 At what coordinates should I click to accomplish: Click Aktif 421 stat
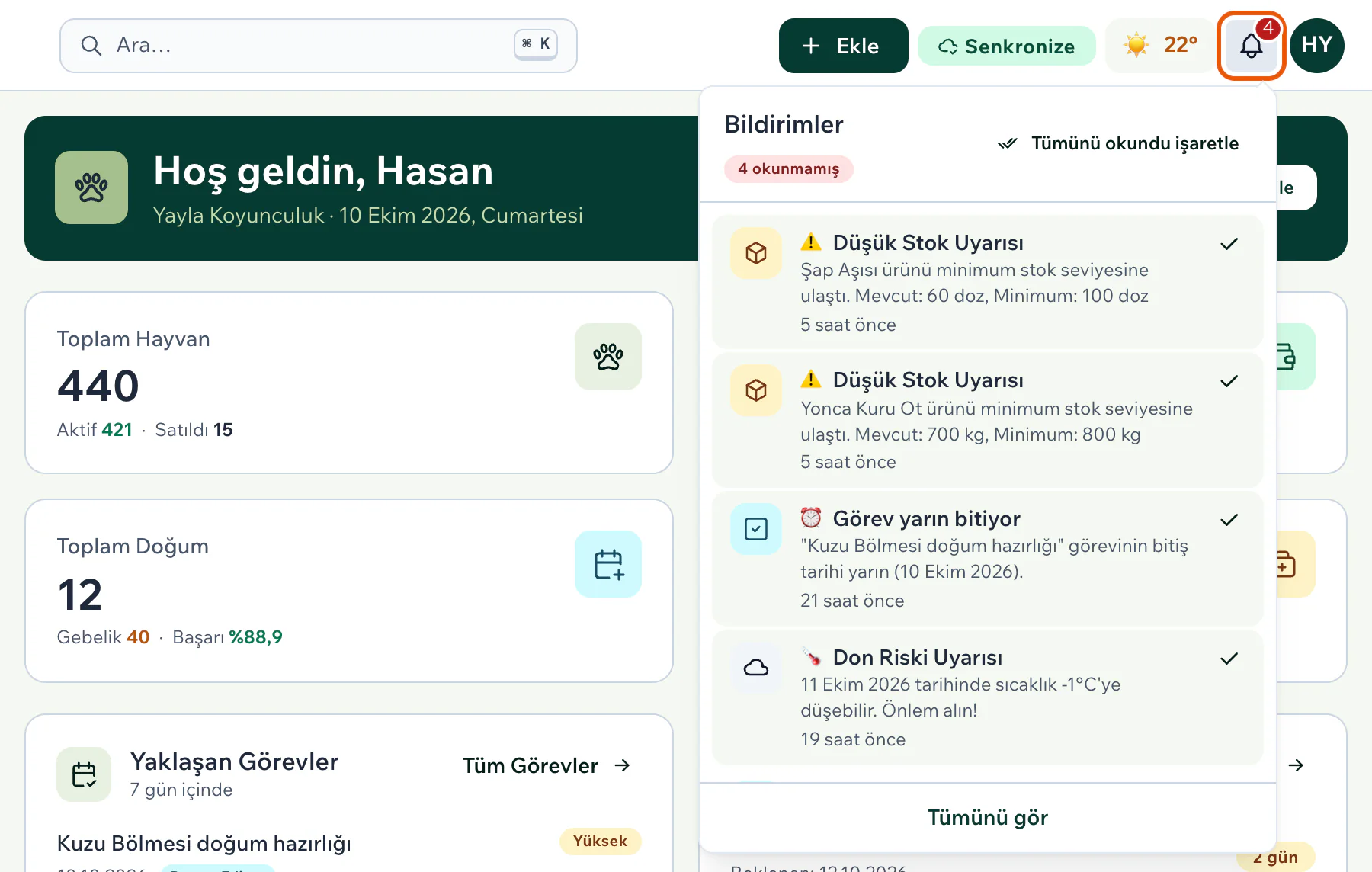click(x=95, y=430)
